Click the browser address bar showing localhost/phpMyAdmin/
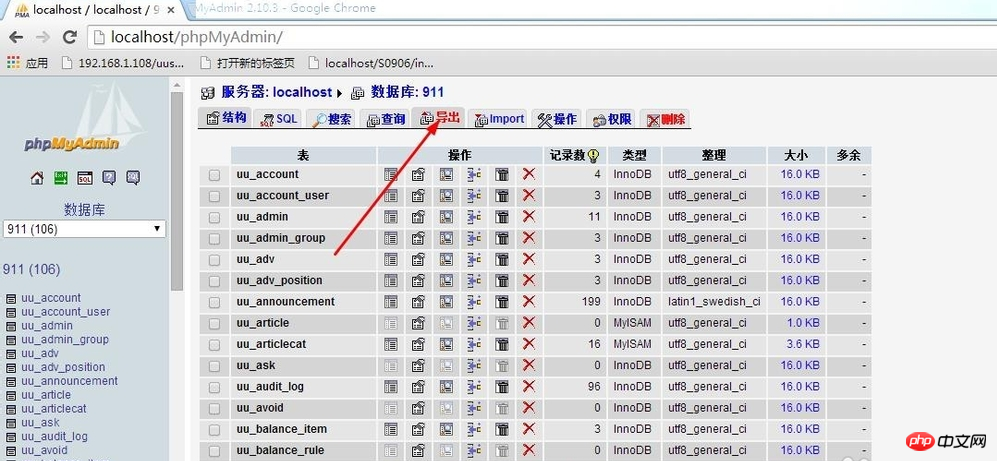 (500, 37)
